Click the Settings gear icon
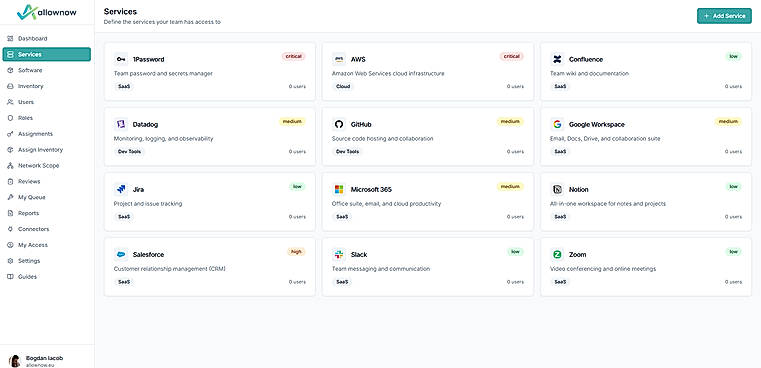The image size is (761, 368). [11, 261]
